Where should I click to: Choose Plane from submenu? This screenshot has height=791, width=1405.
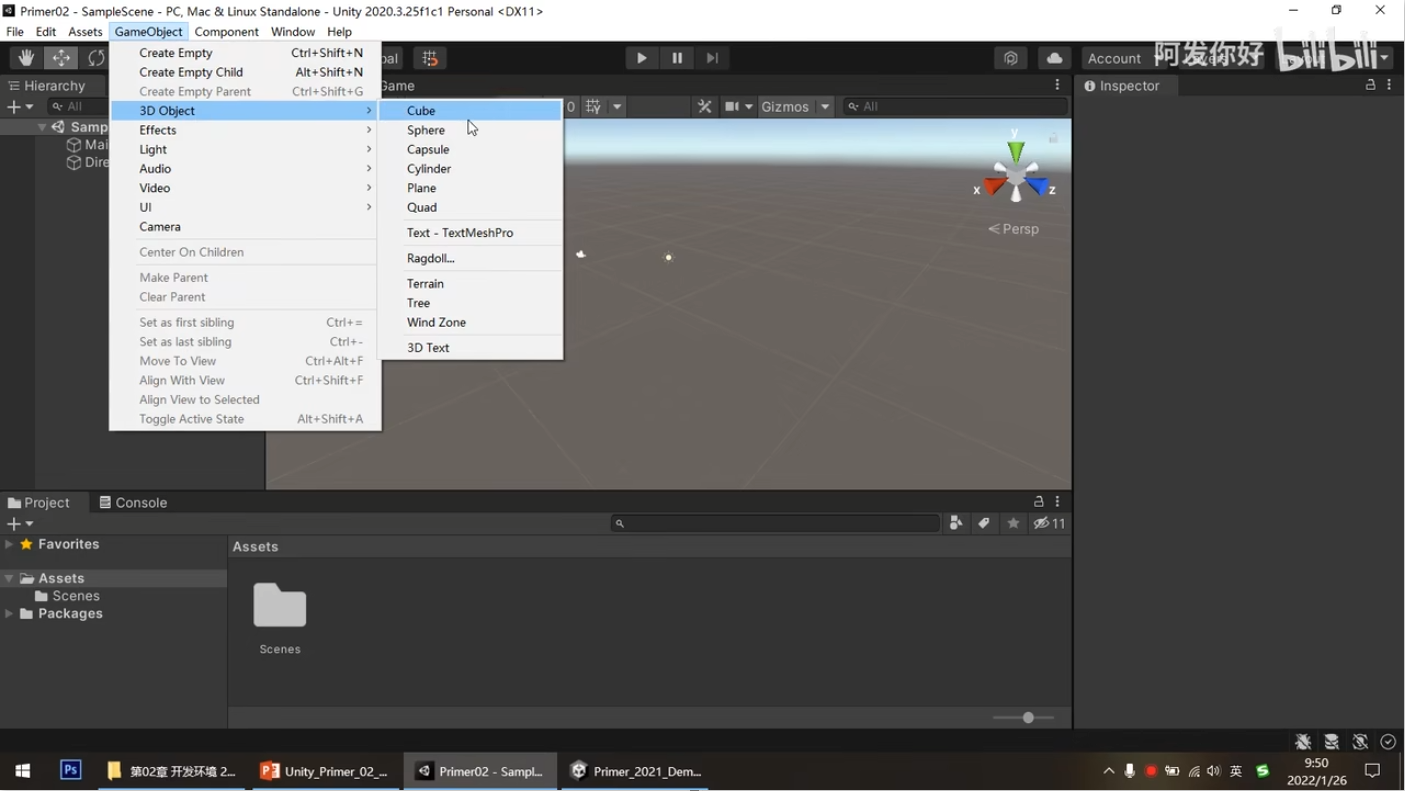470,188
